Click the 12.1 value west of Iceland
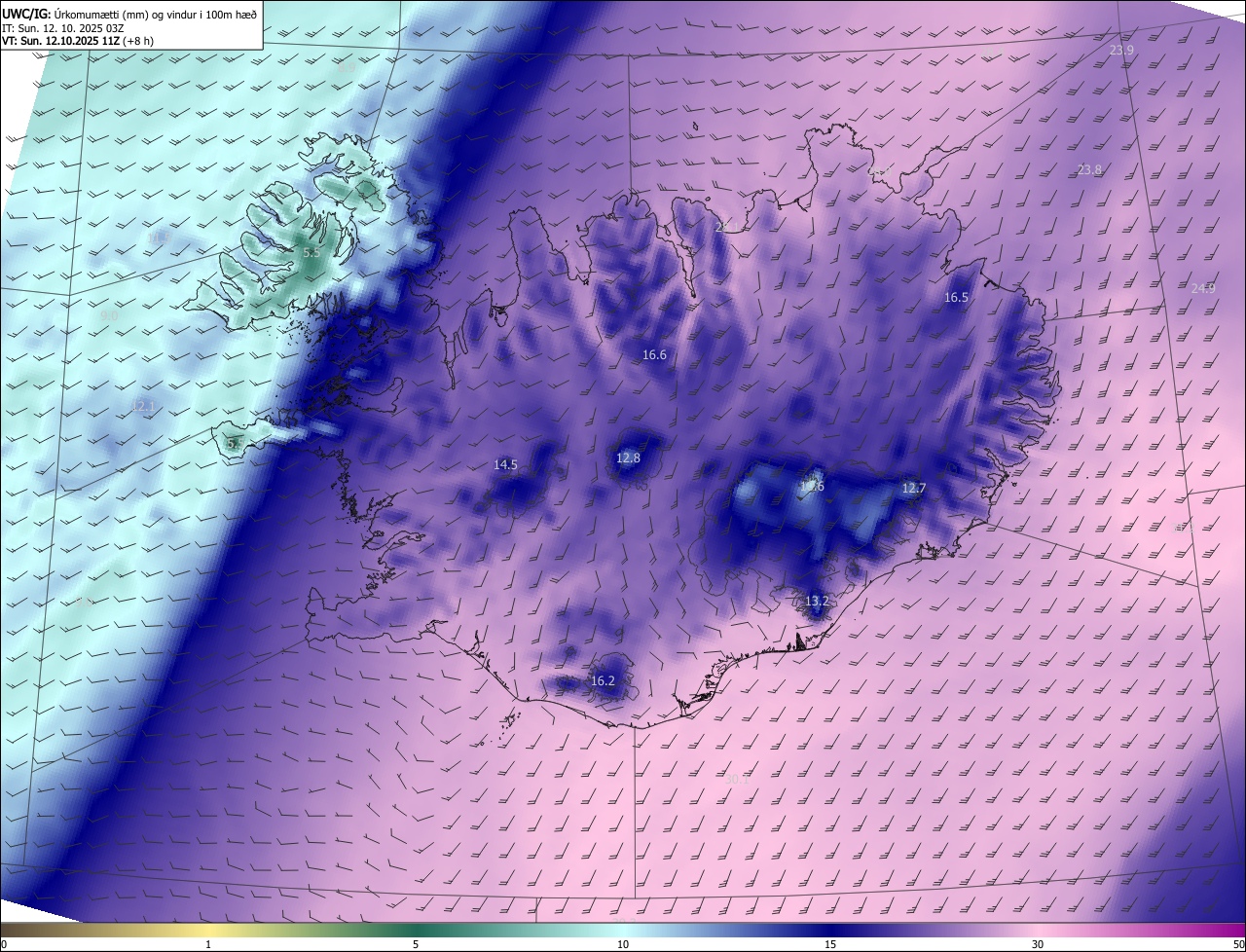 (x=143, y=406)
